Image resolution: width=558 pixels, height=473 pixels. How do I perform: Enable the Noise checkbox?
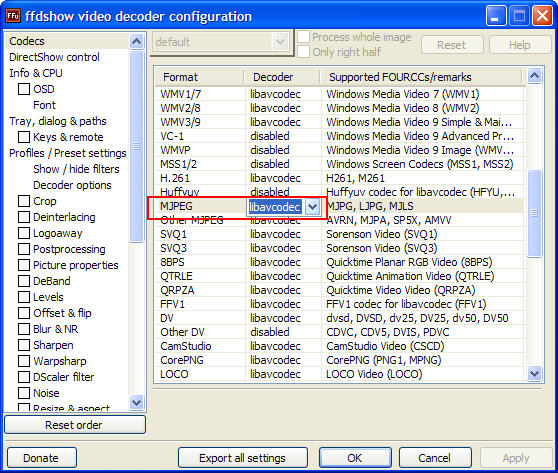point(24,393)
